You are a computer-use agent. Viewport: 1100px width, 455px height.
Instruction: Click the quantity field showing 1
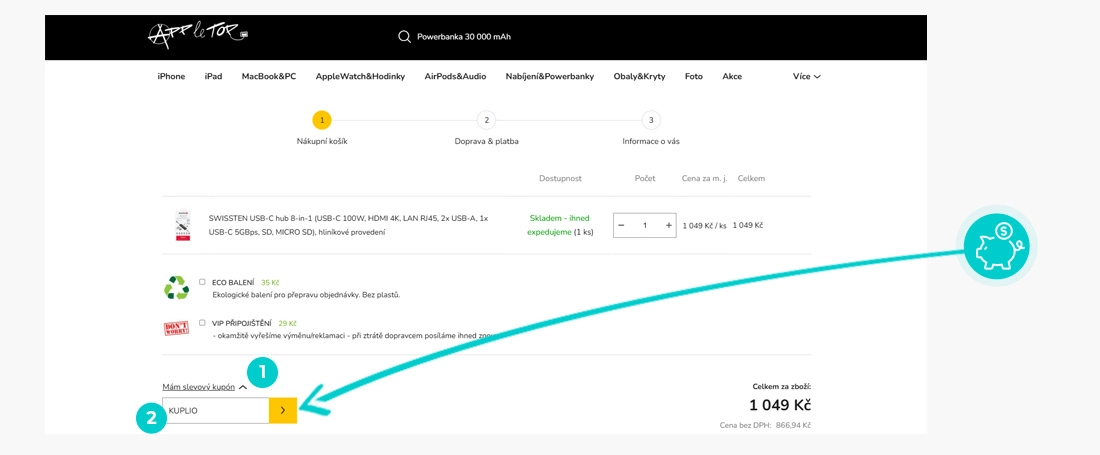645,225
